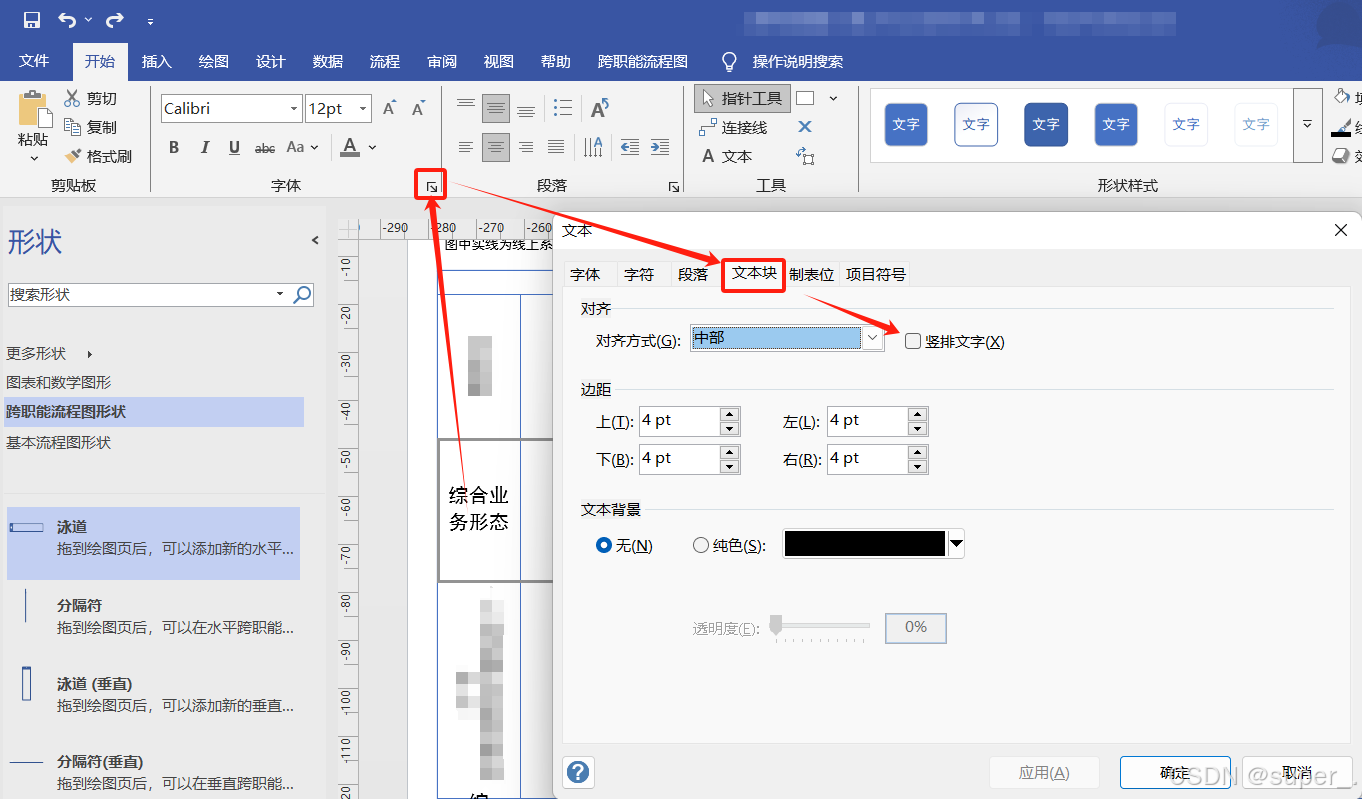1362x799 pixels.
Task: Click the 确定 button
Action: [1175, 772]
